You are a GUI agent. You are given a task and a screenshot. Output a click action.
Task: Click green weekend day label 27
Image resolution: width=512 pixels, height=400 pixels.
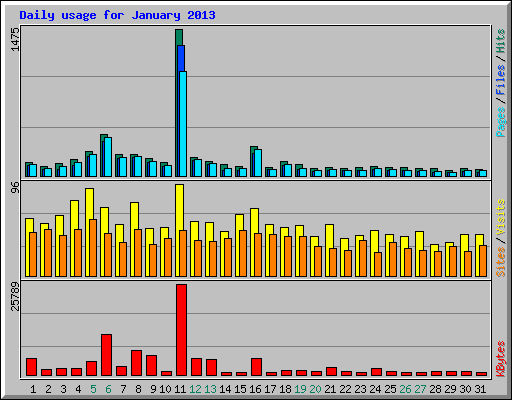420,389
